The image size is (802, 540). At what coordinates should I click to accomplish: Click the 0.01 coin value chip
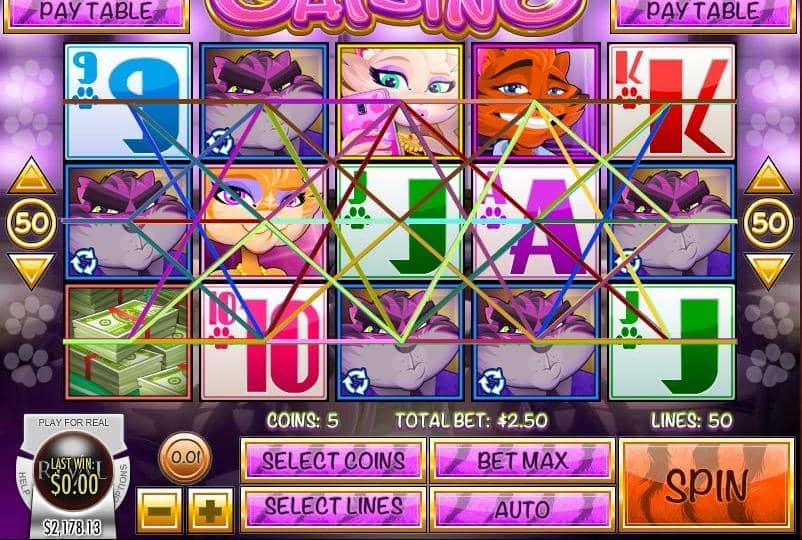[185, 457]
